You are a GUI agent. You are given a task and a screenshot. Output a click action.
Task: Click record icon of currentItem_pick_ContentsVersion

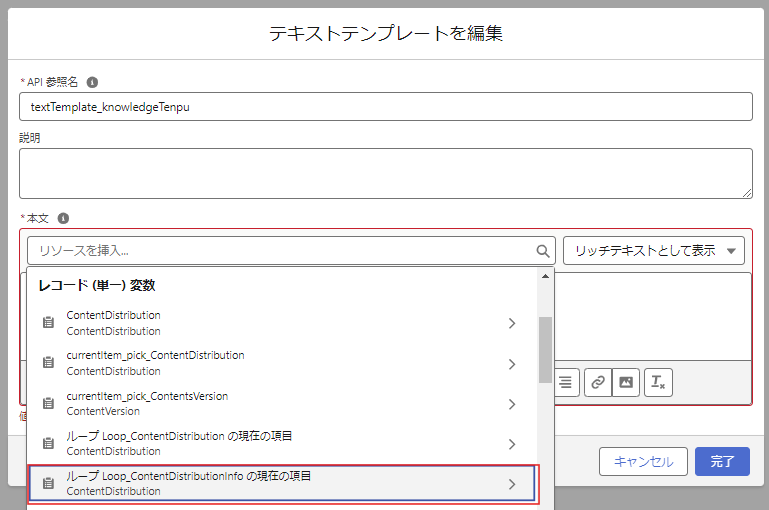click(x=48, y=403)
